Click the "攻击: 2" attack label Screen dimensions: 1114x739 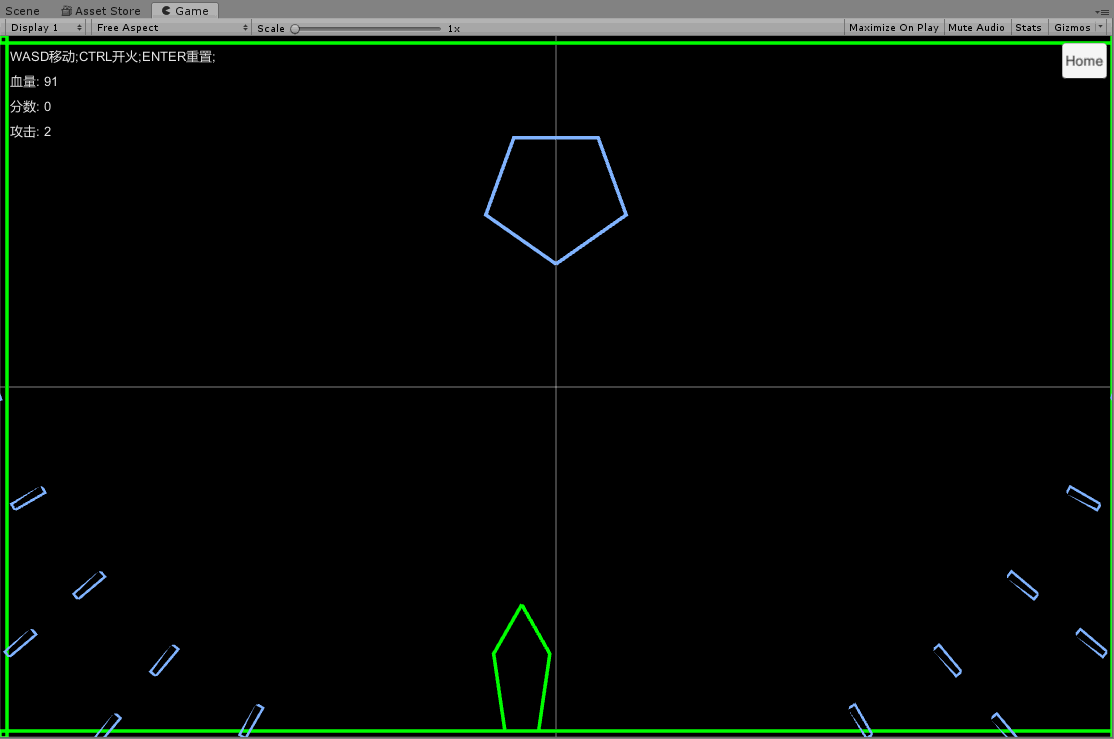click(31, 131)
